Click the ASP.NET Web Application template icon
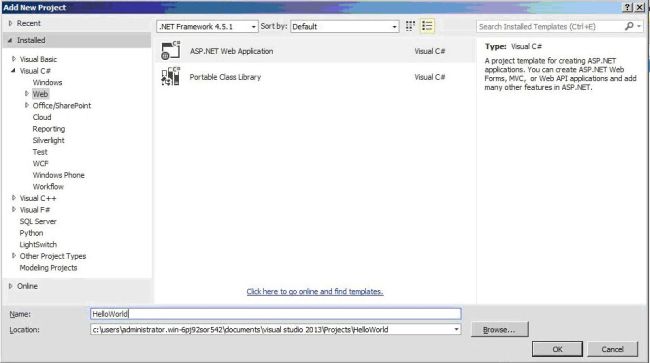 coord(171,51)
